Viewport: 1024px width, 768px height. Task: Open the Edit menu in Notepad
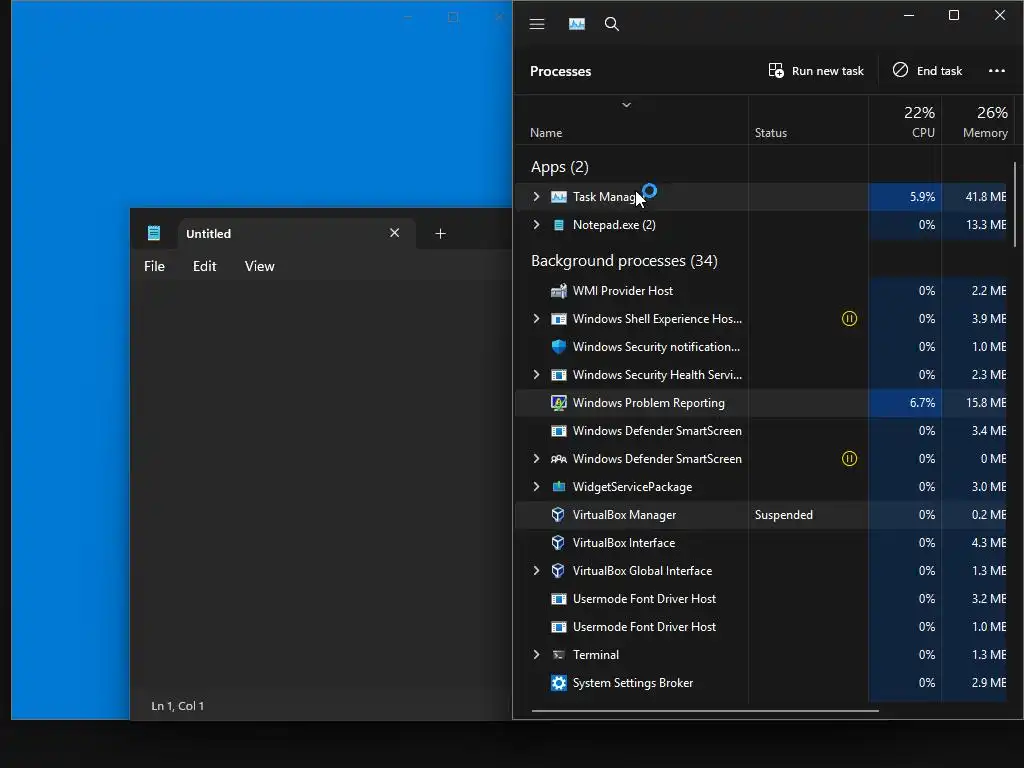[204, 266]
